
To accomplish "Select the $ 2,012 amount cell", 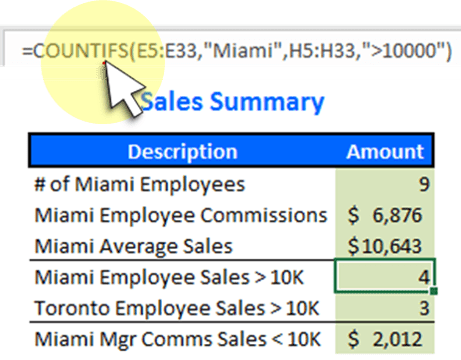I will [385, 339].
